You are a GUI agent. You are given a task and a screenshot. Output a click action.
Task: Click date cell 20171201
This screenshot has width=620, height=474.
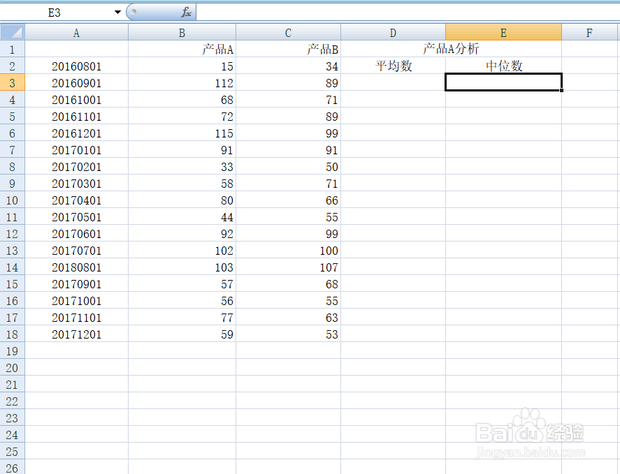tap(77, 334)
